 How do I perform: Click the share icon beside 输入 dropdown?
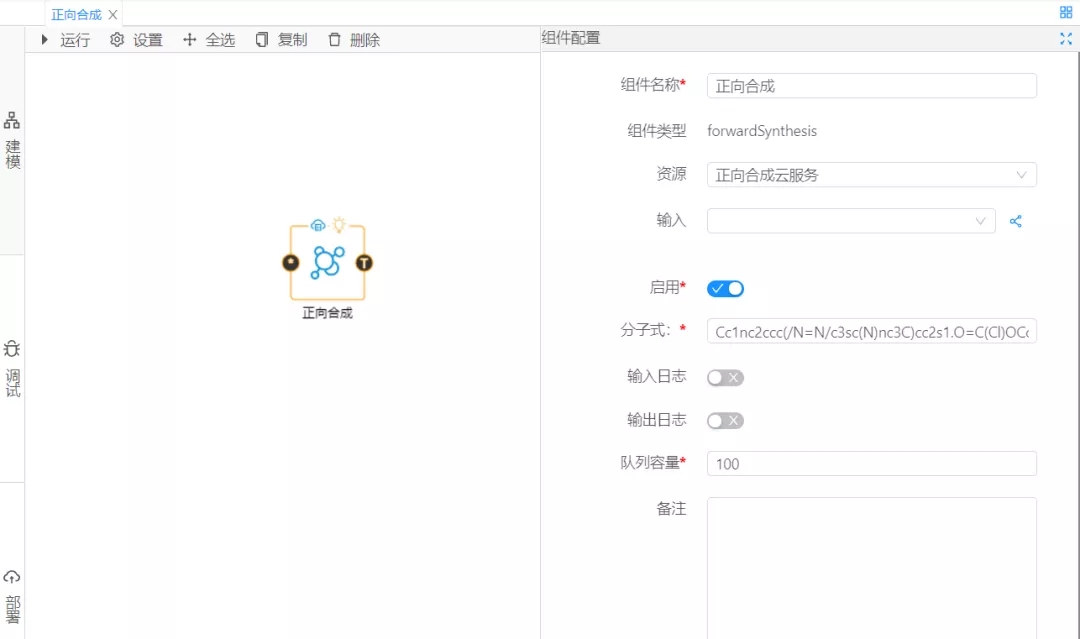coord(1016,221)
